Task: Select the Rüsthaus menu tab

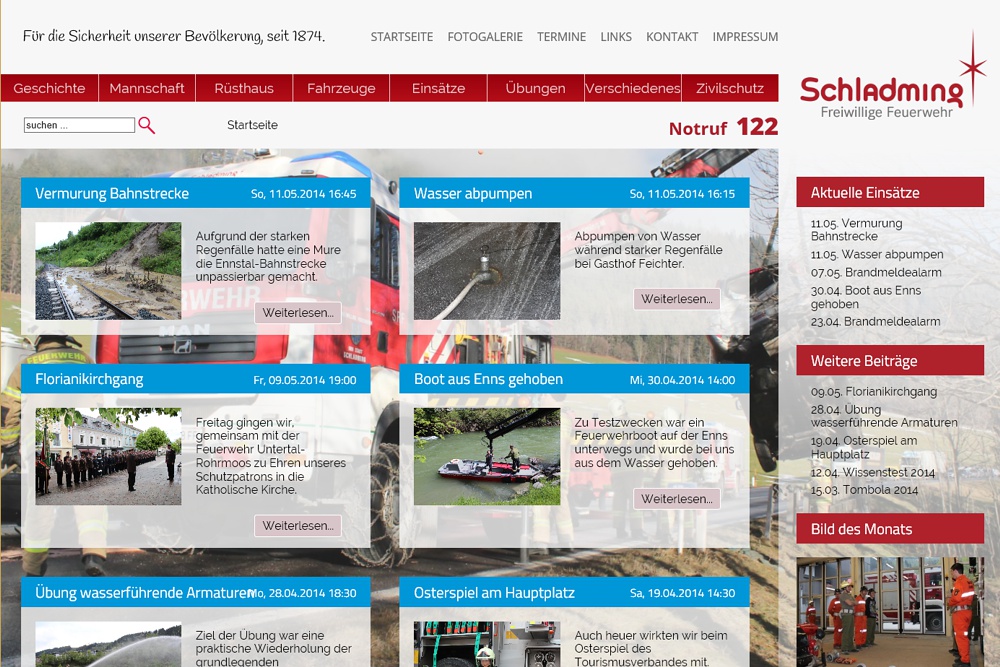Action: [244, 88]
